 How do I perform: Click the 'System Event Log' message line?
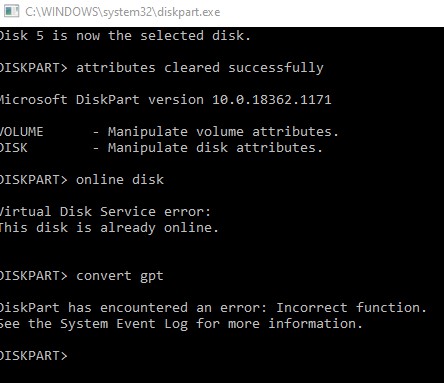coord(181,324)
